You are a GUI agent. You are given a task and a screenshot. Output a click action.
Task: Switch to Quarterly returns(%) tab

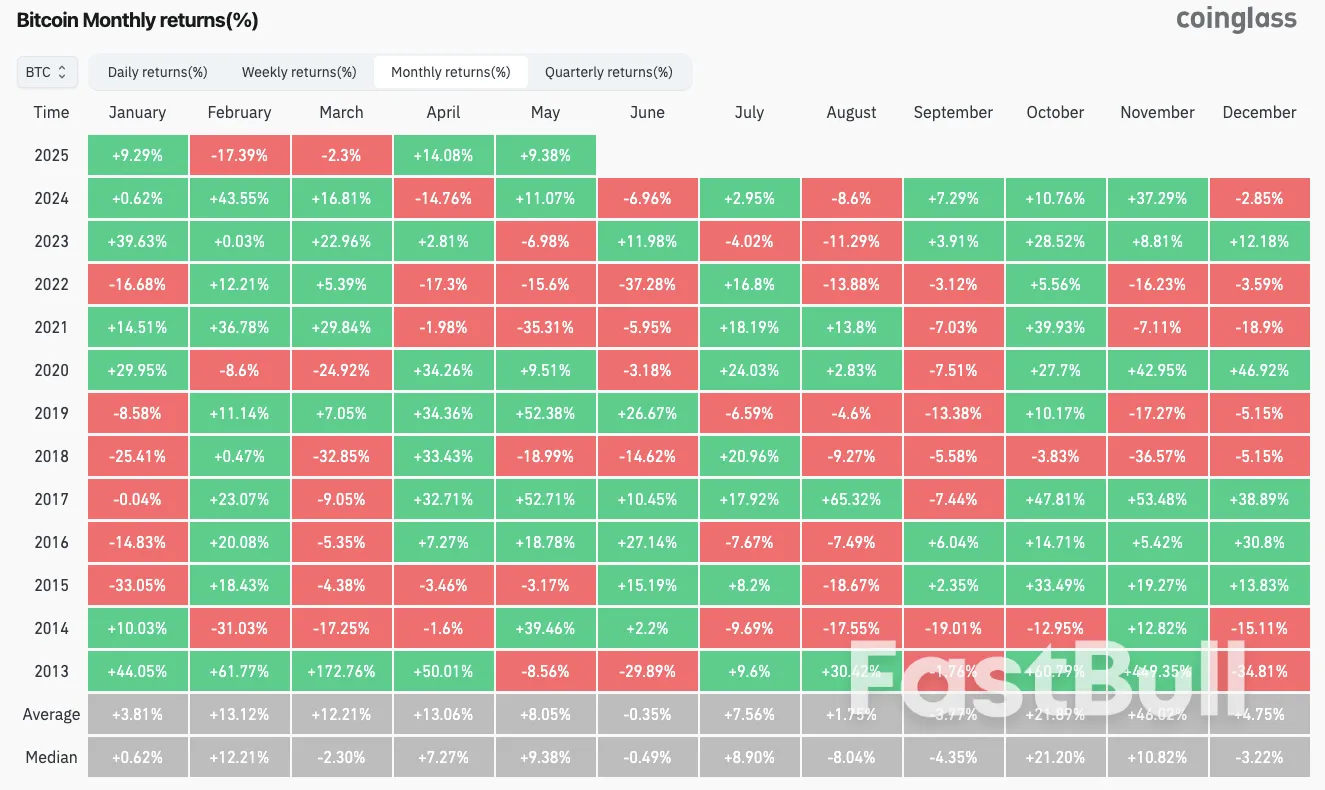click(x=608, y=72)
